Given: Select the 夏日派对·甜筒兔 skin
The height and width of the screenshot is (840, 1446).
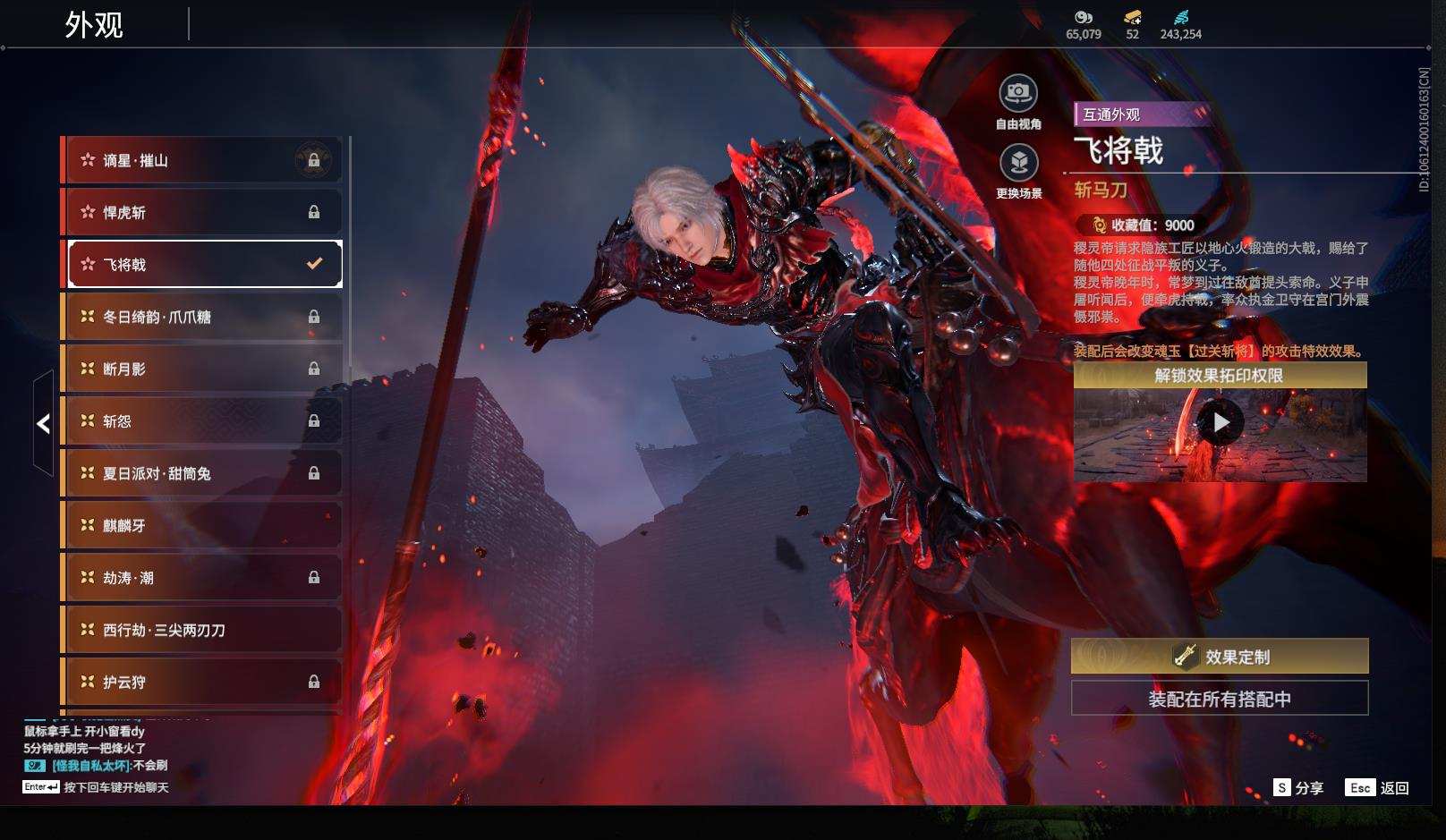Looking at the screenshot, I should tap(203, 473).
